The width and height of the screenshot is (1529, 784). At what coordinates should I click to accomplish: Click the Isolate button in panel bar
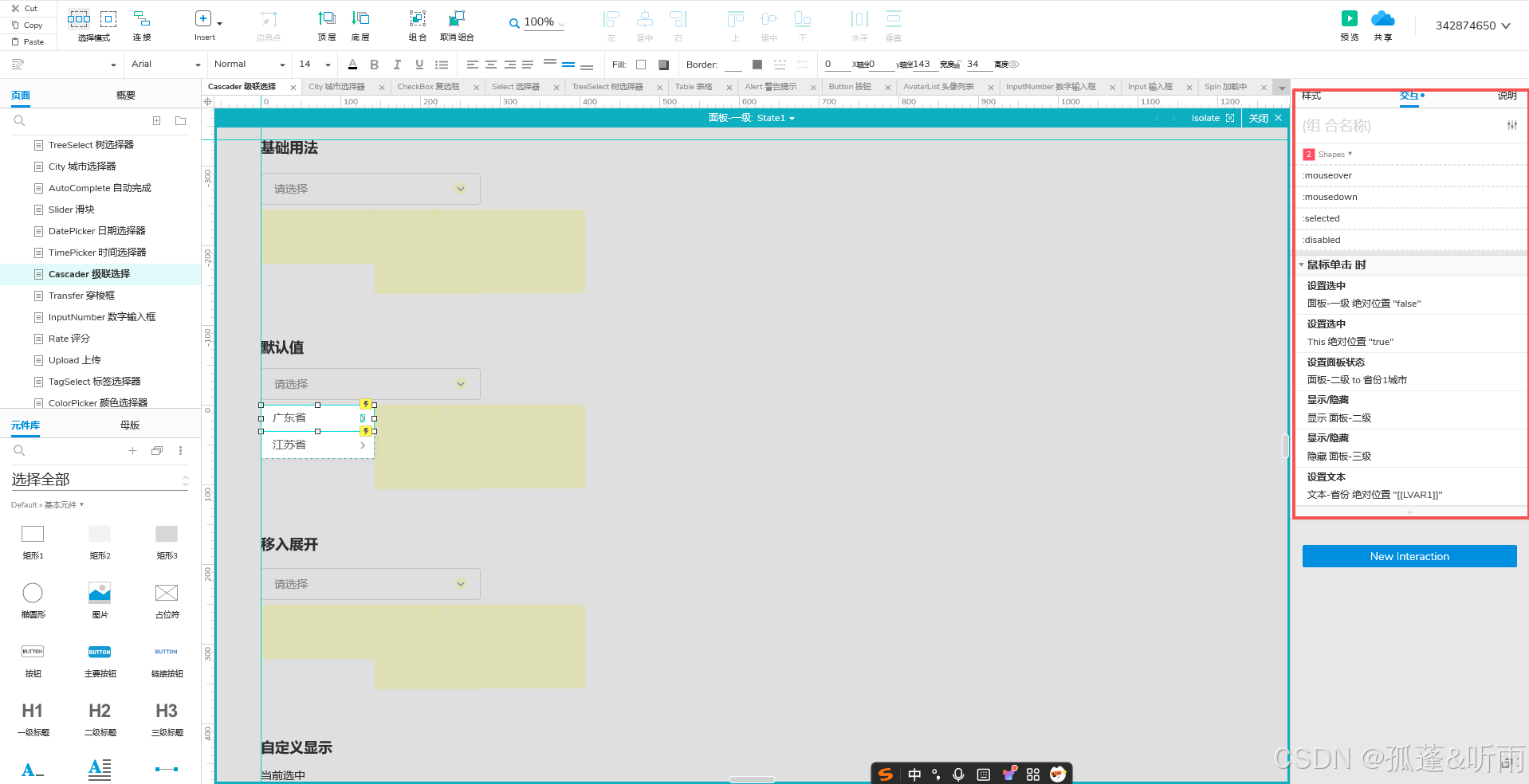click(x=1213, y=118)
